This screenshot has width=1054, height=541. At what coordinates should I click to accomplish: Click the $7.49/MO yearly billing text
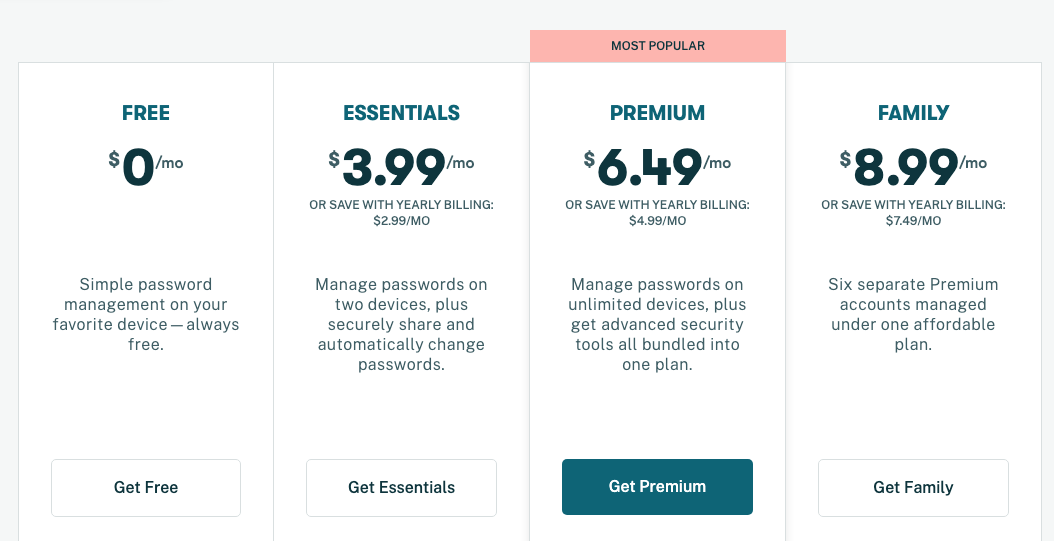tap(913, 221)
